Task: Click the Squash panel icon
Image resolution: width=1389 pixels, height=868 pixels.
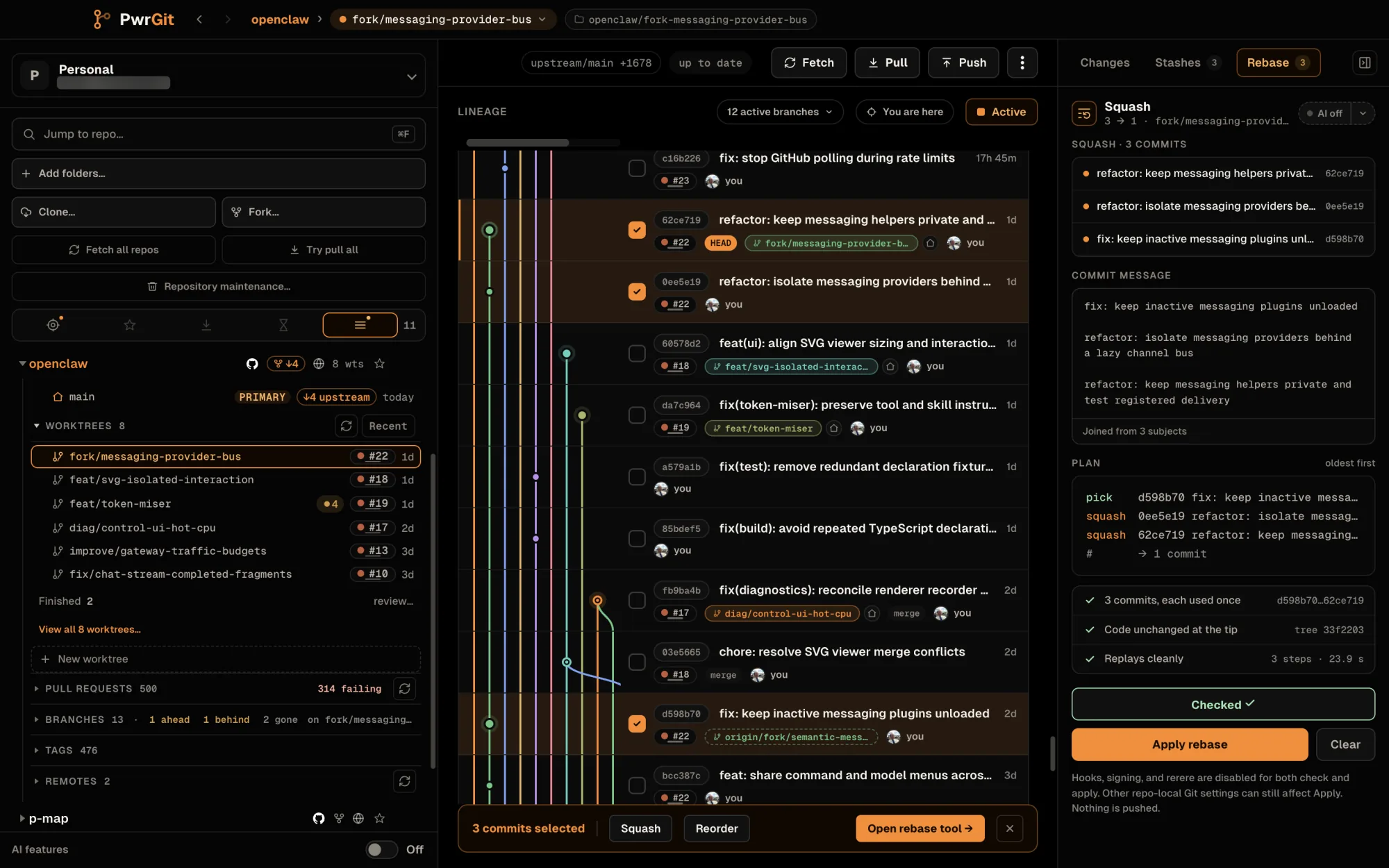Action: tap(1084, 113)
